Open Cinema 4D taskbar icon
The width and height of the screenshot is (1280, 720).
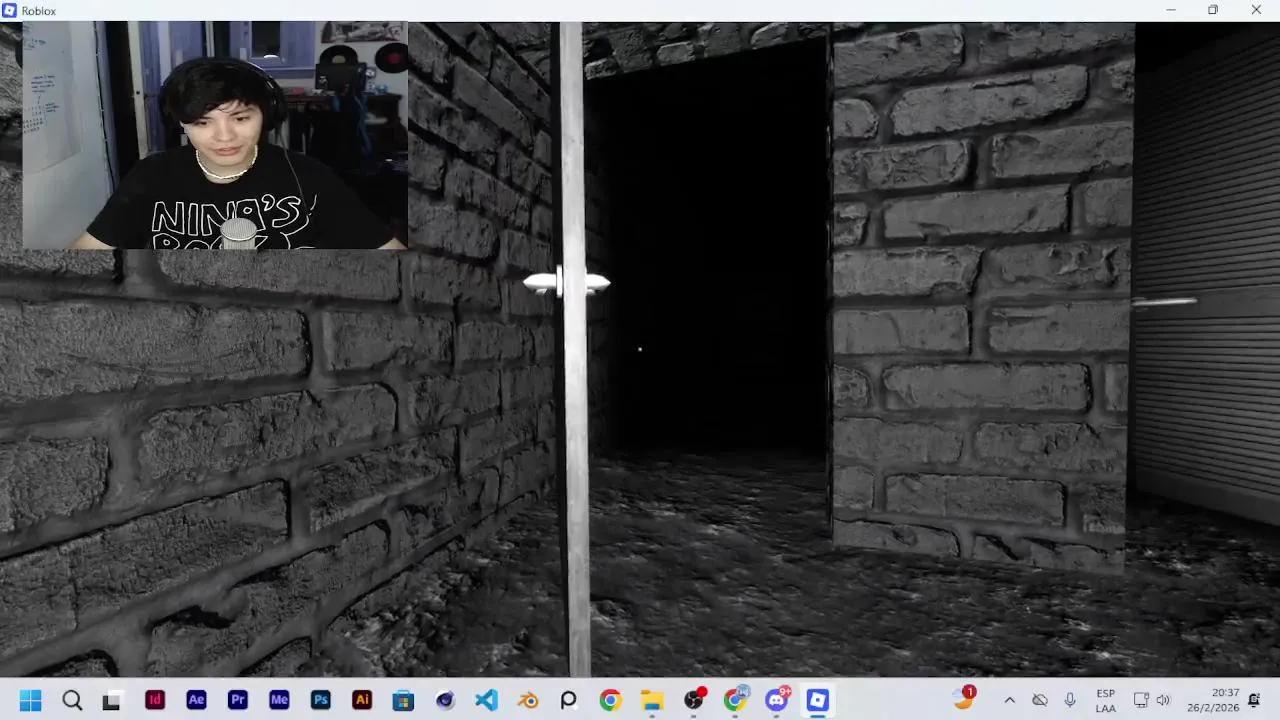click(x=445, y=700)
